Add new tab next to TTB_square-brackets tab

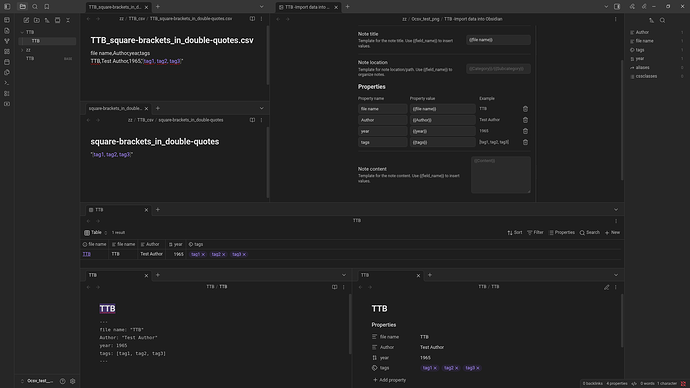pos(158,7)
